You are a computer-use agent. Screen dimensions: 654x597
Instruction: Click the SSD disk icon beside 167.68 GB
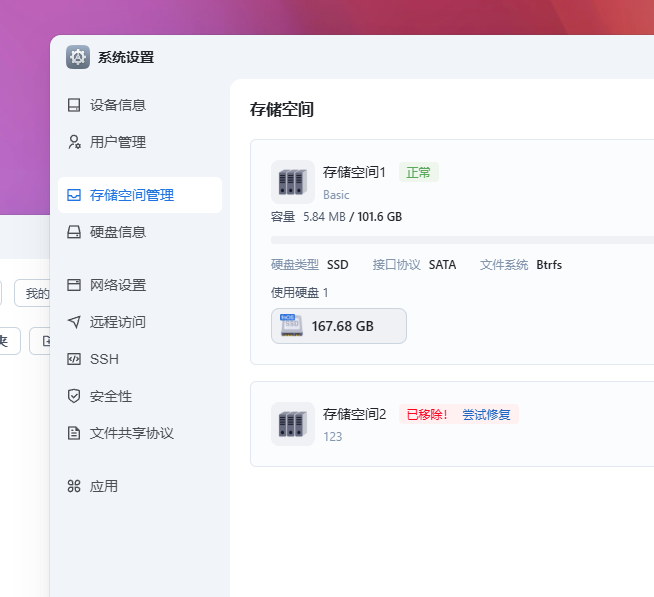pos(291,325)
